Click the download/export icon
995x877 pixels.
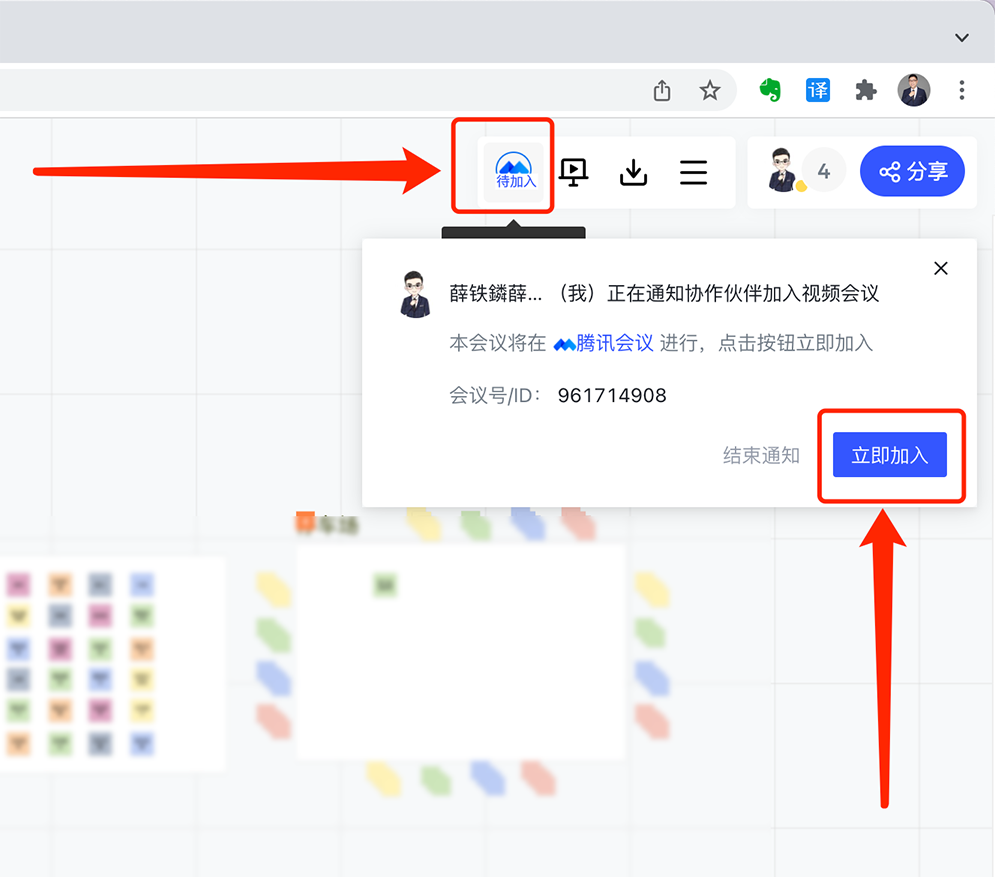click(x=633, y=173)
